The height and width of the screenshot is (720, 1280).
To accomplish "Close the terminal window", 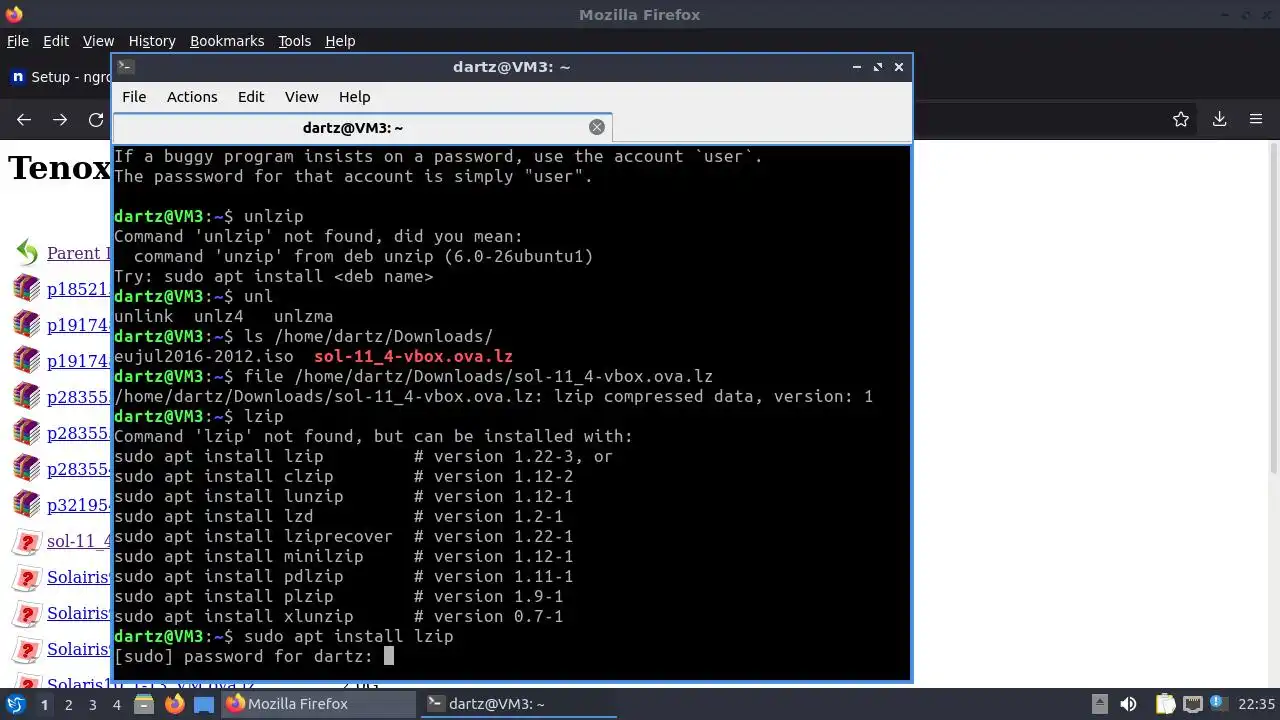I will (x=899, y=67).
